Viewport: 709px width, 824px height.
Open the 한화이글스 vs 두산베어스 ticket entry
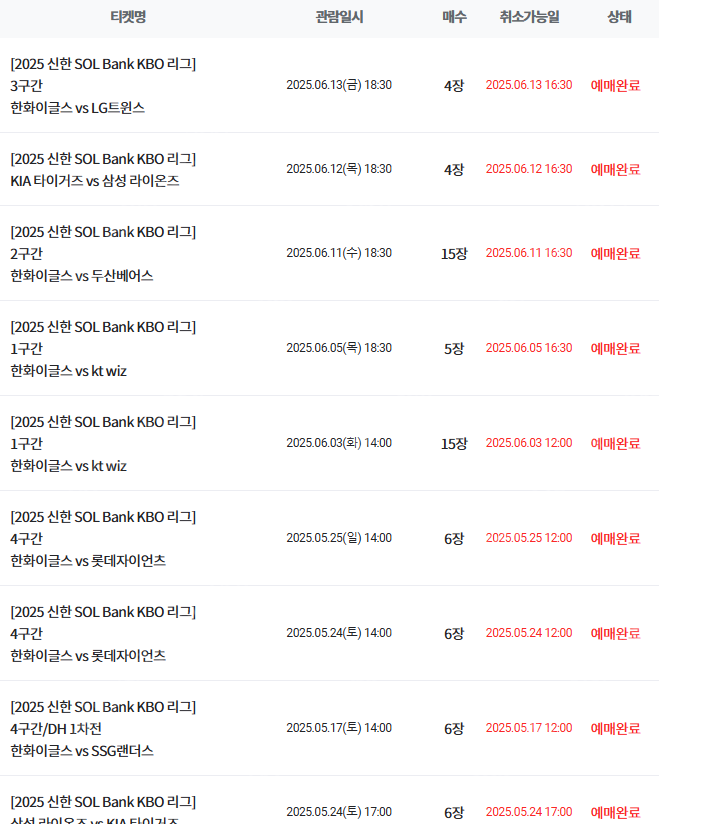tap(103, 254)
